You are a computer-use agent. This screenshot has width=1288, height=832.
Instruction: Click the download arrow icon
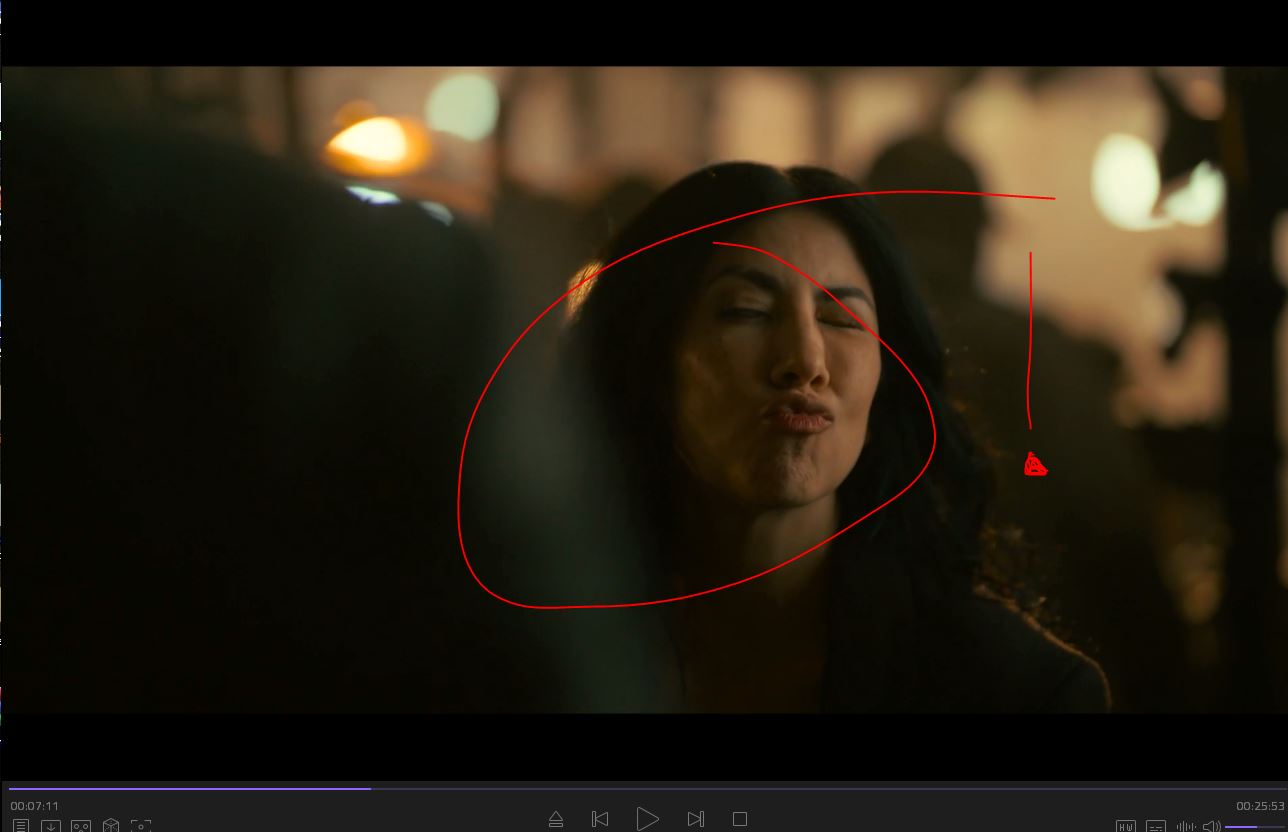50,826
